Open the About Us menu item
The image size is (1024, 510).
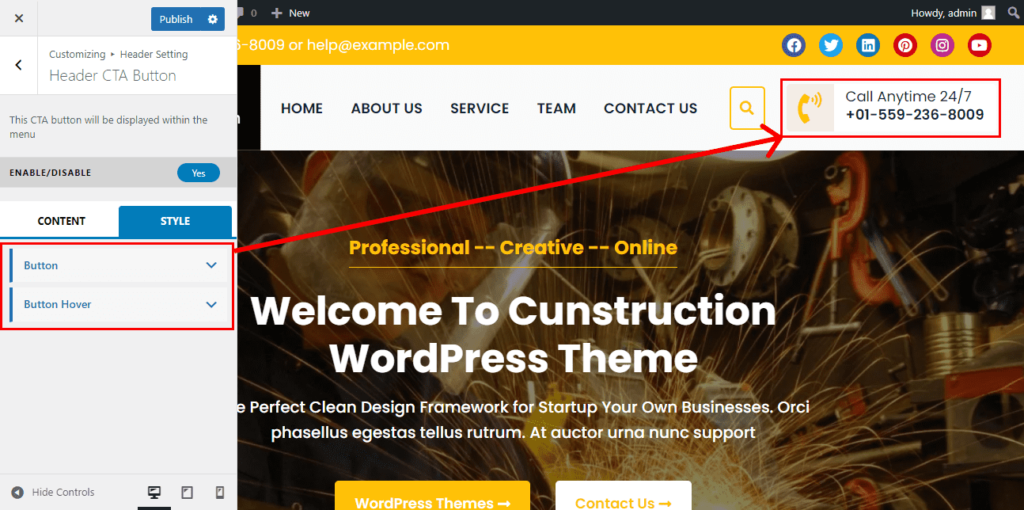coord(387,108)
